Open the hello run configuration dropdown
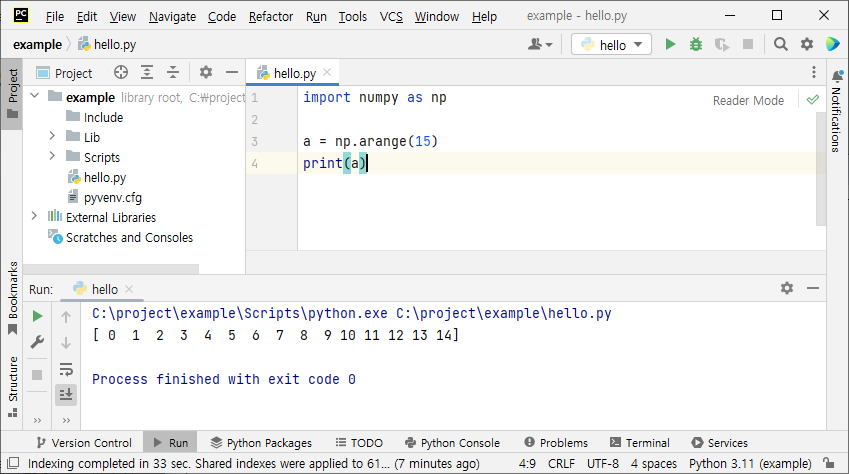The image size is (849, 474). tap(611, 44)
